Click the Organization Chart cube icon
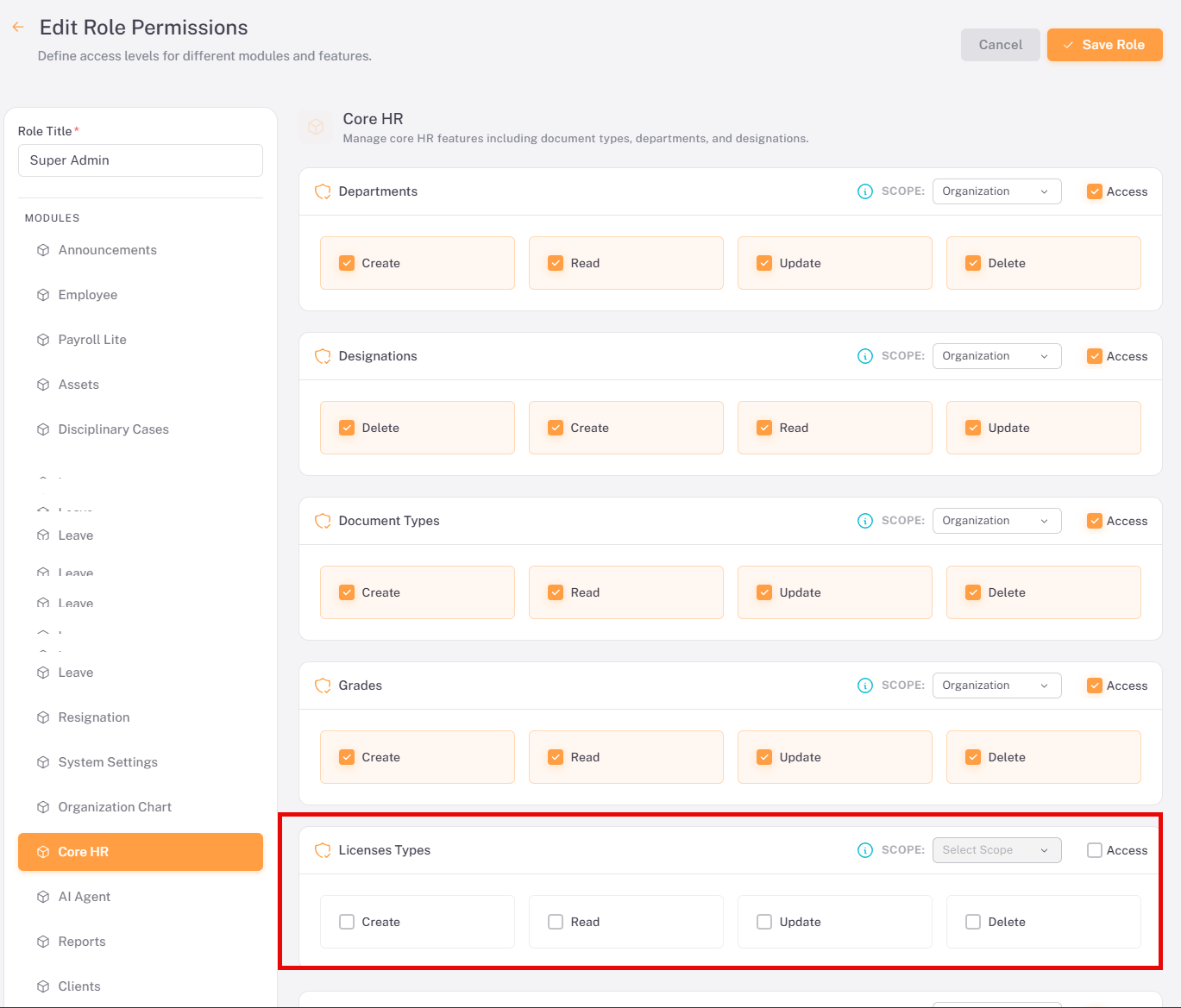This screenshot has height=1008, width=1181. pos(43,807)
